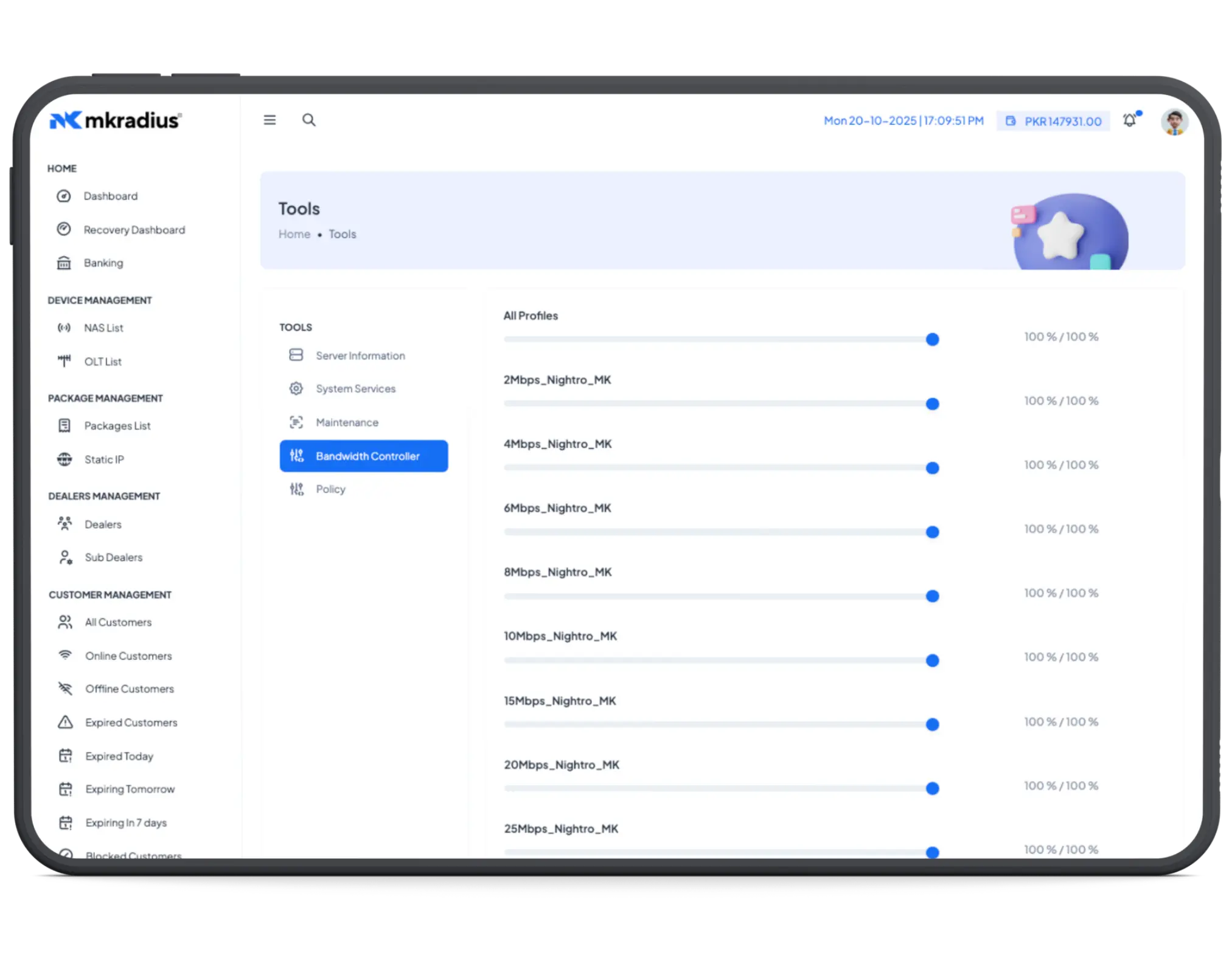Click the Home breadcrumb link

click(x=294, y=234)
